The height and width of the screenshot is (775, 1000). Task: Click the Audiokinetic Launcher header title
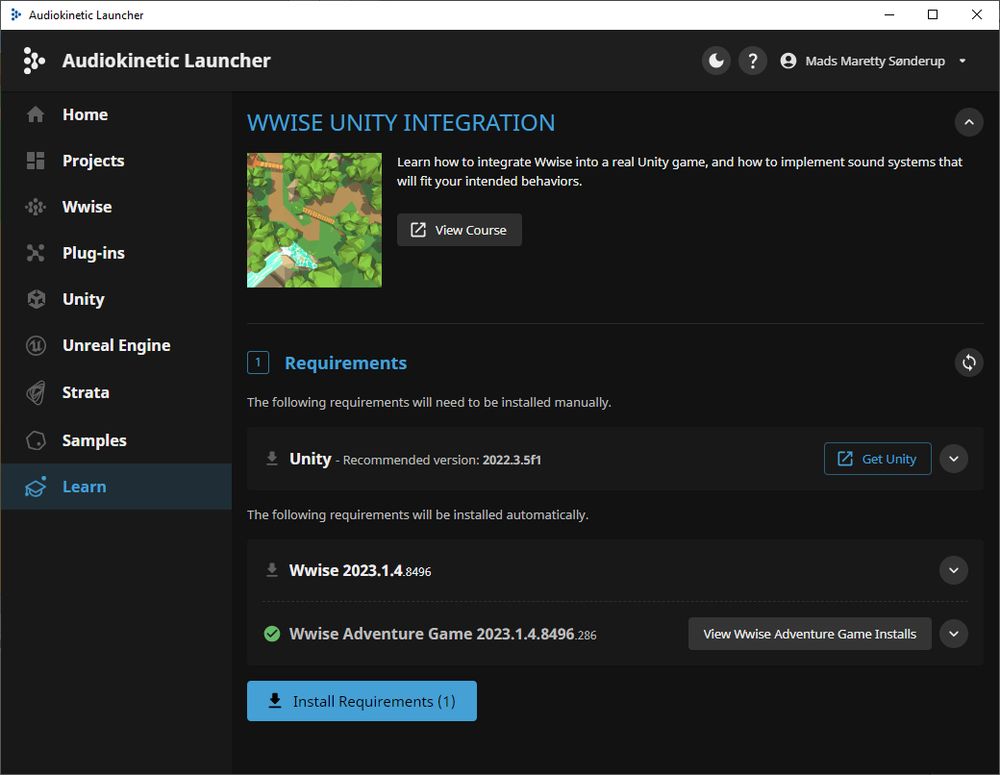click(x=166, y=61)
